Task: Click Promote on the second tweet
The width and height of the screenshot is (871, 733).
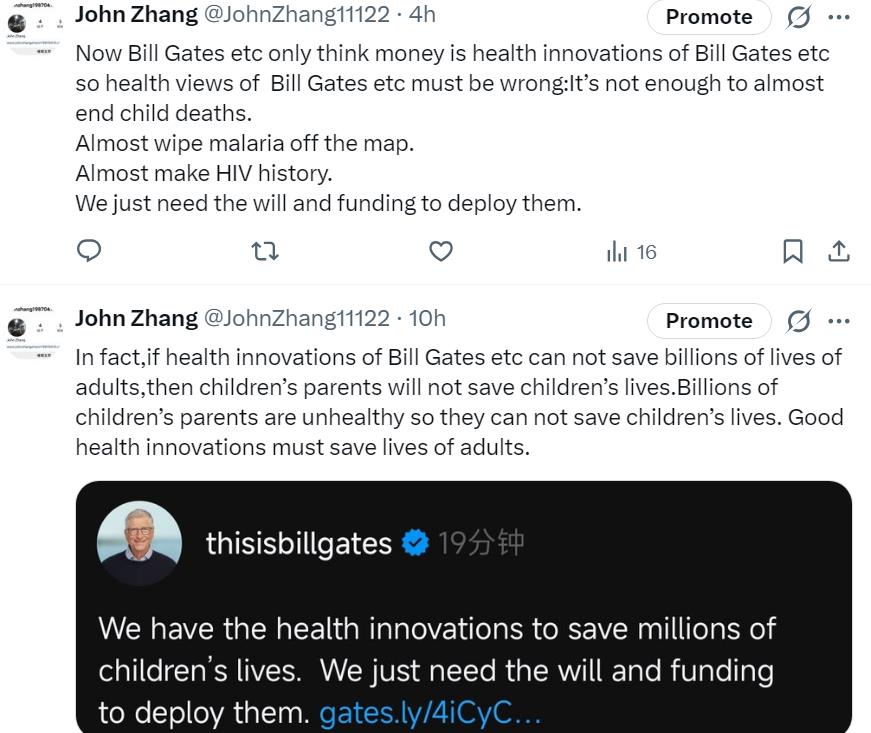Action: 708,321
